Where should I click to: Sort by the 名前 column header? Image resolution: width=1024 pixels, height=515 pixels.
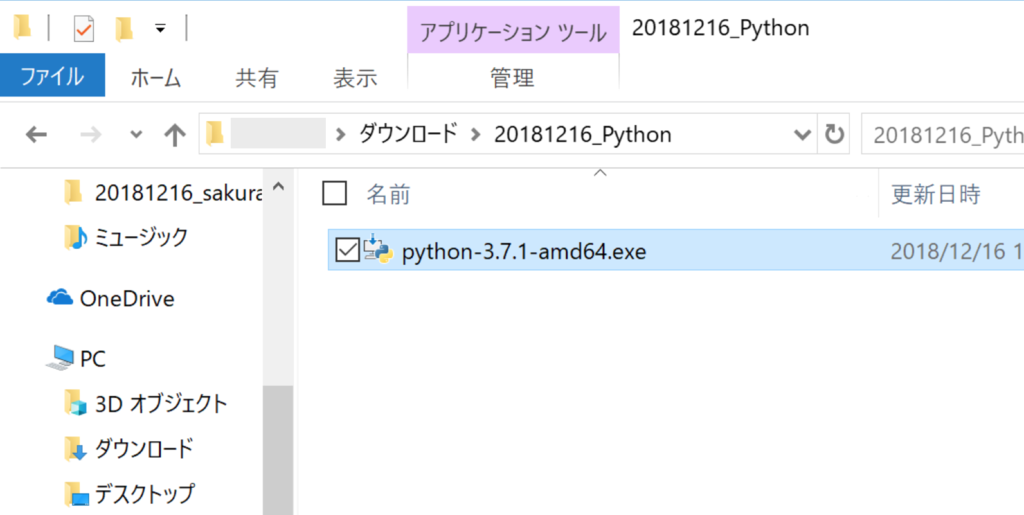tap(389, 195)
